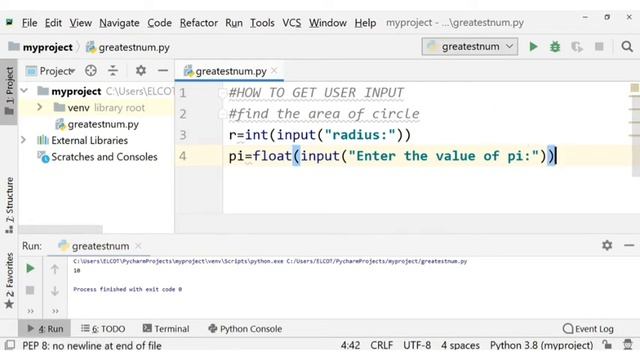Click Python 3.8 (myproject) interpreter

pos(541,345)
